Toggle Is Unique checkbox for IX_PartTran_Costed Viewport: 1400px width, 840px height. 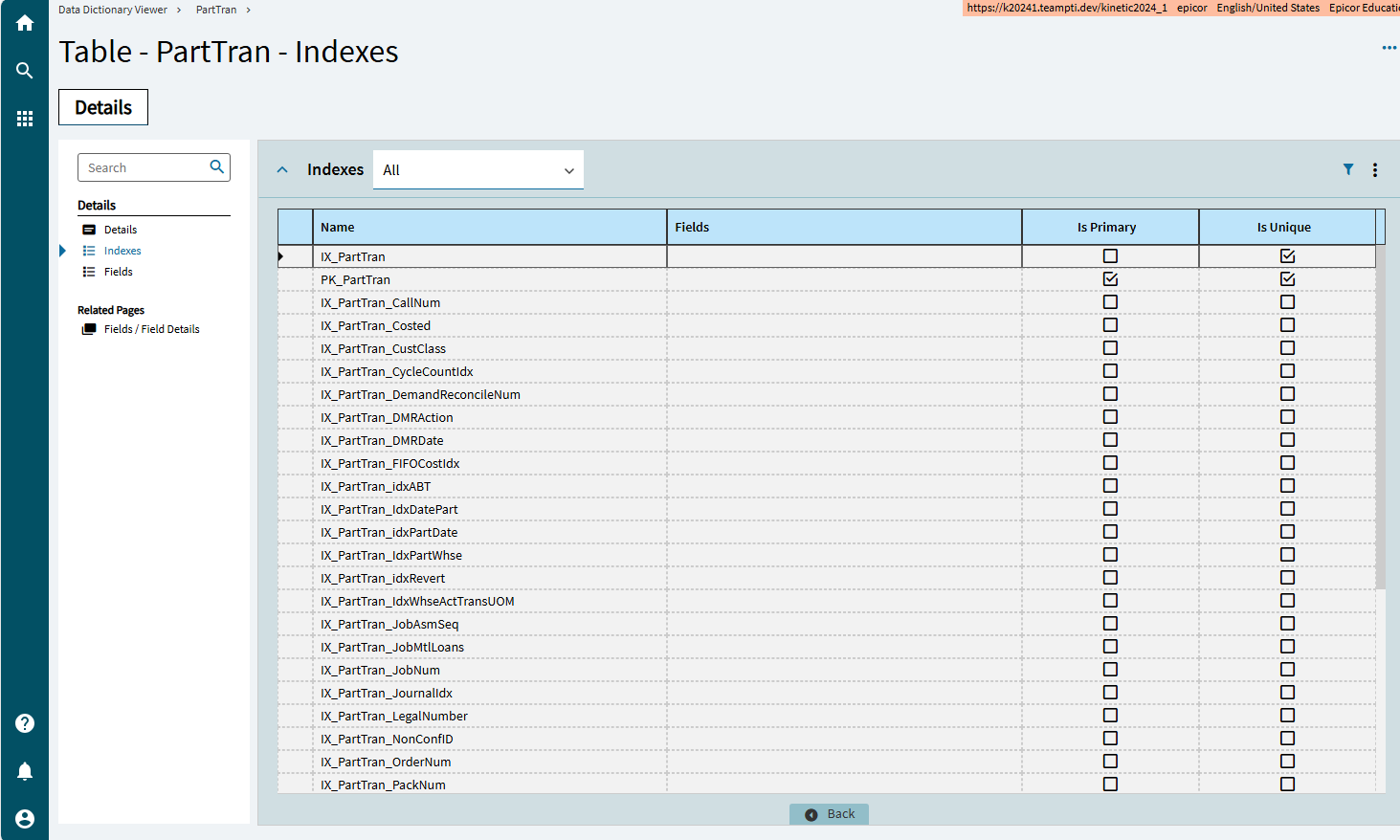pos(1288,325)
